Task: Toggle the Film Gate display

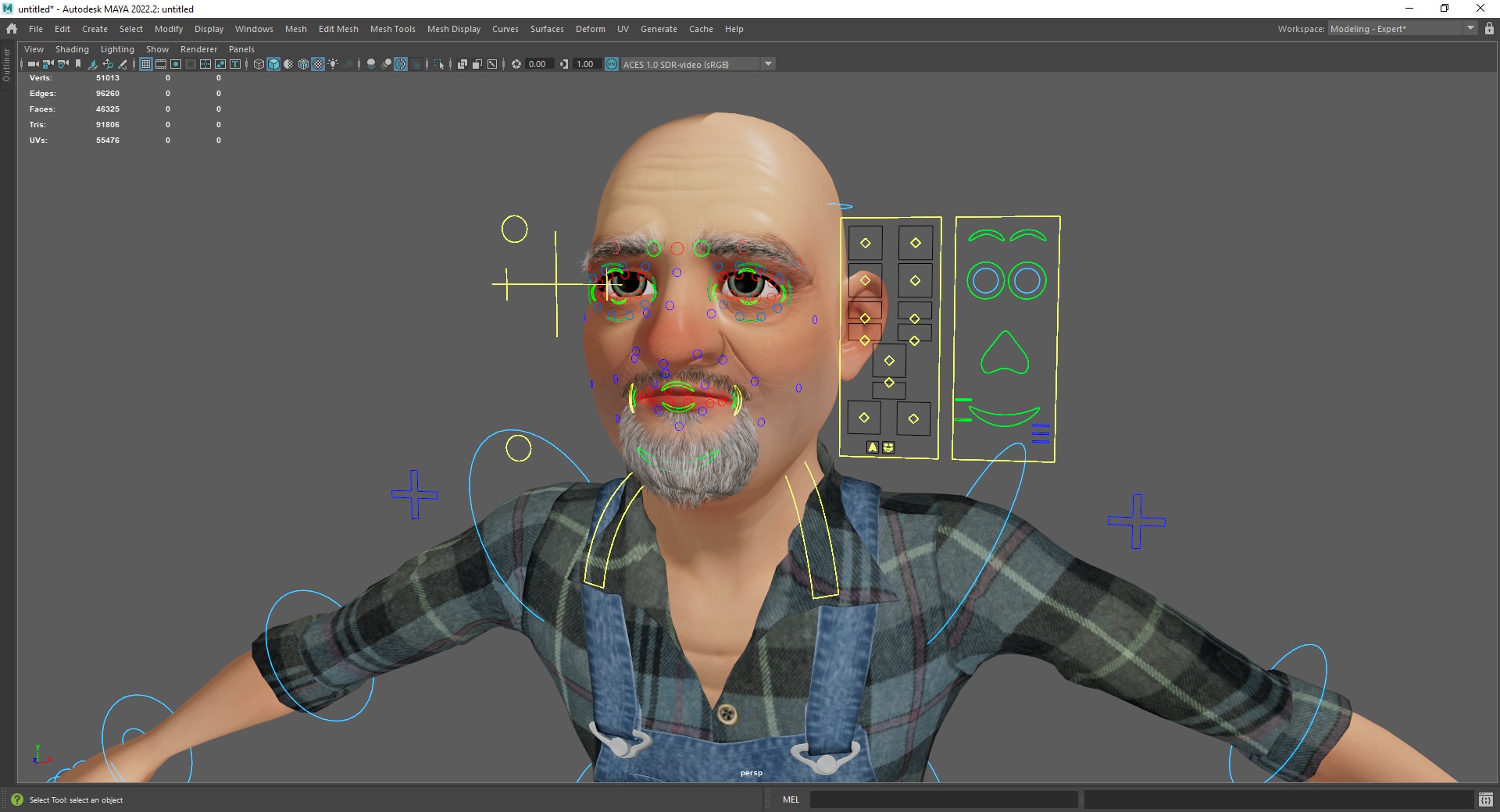Action: coord(161,64)
